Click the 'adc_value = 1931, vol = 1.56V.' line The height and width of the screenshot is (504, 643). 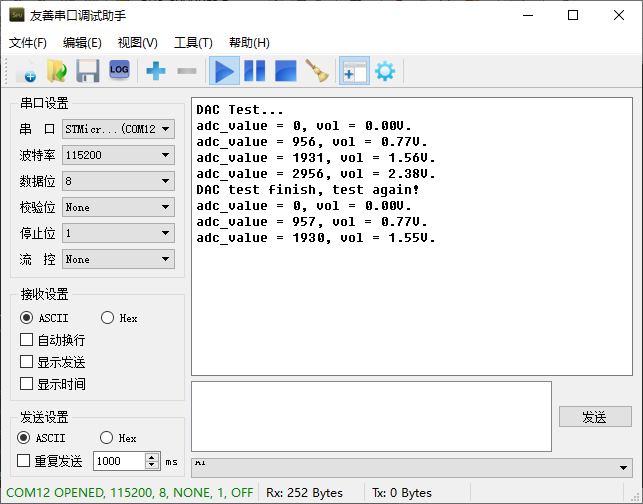click(316, 157)
